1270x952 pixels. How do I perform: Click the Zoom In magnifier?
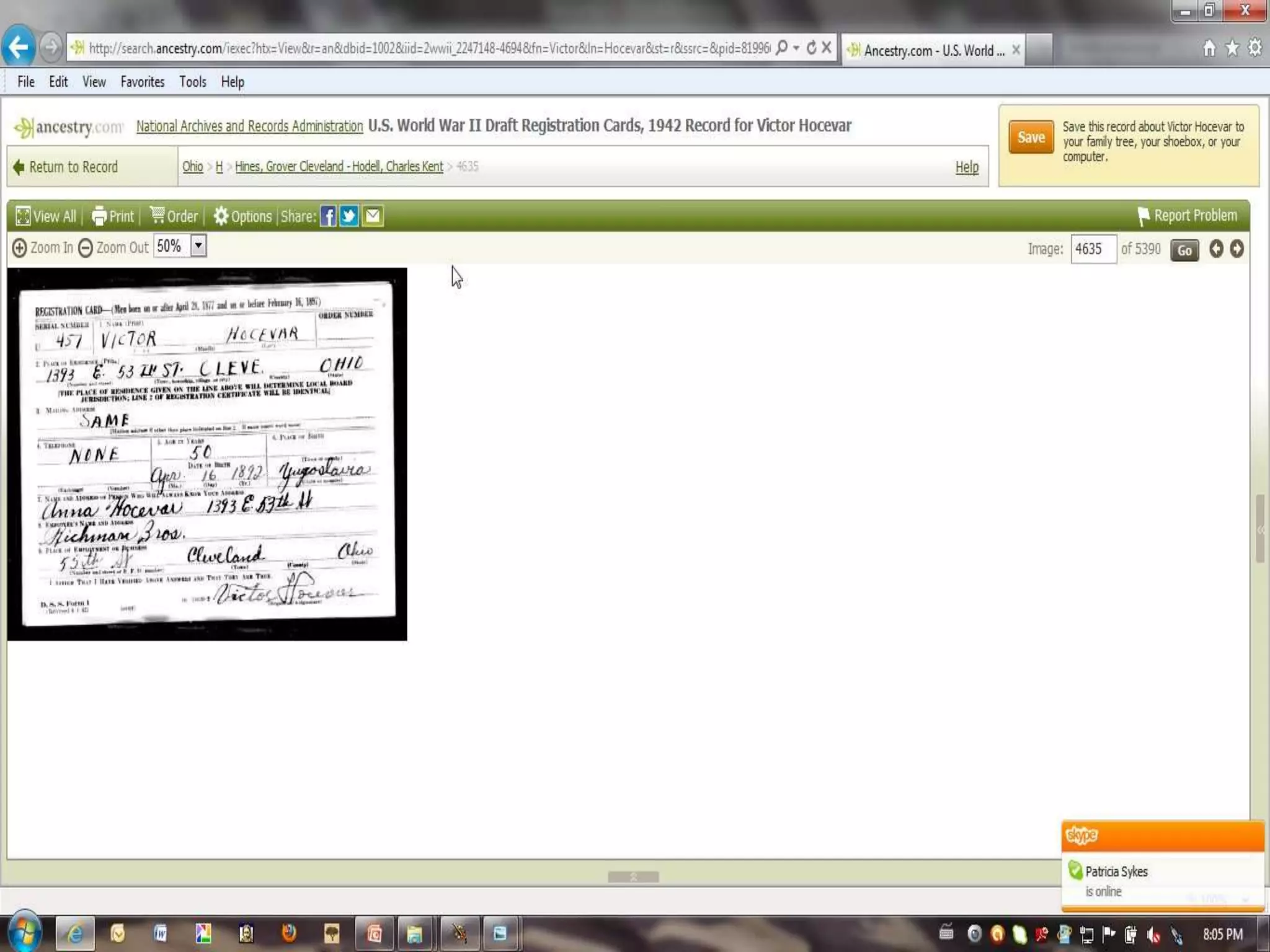(x=20, y=248)
